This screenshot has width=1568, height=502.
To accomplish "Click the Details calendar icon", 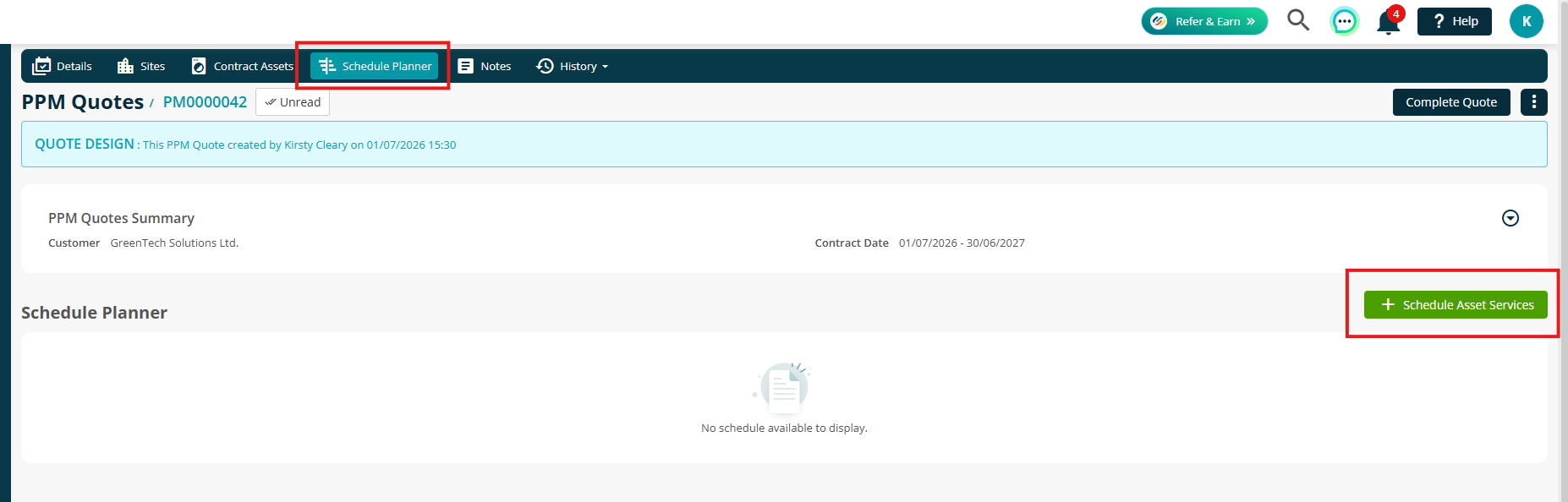I will pyautogui.click(x=41, y=66).
